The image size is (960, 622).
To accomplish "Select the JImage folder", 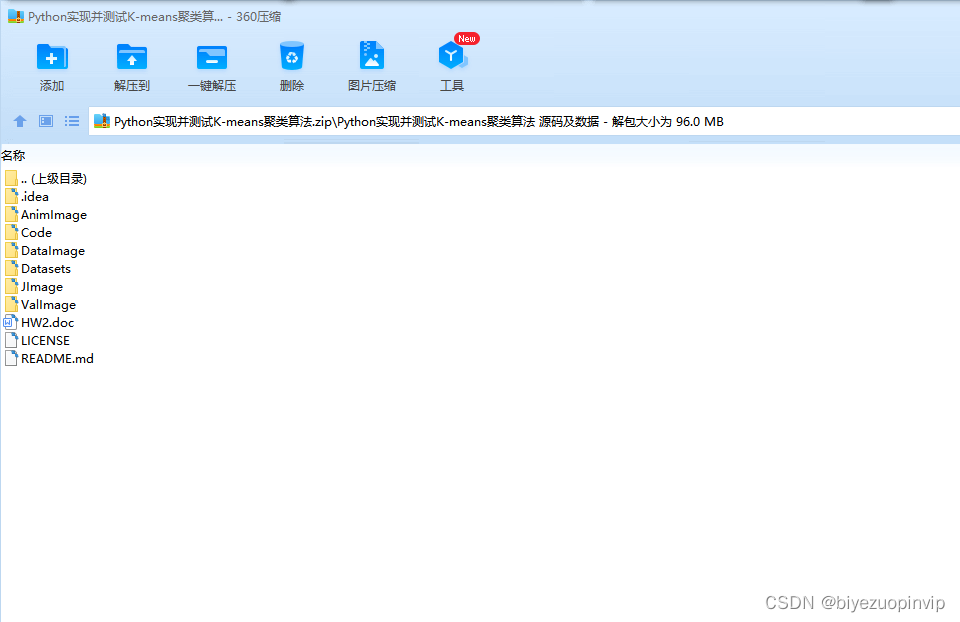I will (34, 287).
